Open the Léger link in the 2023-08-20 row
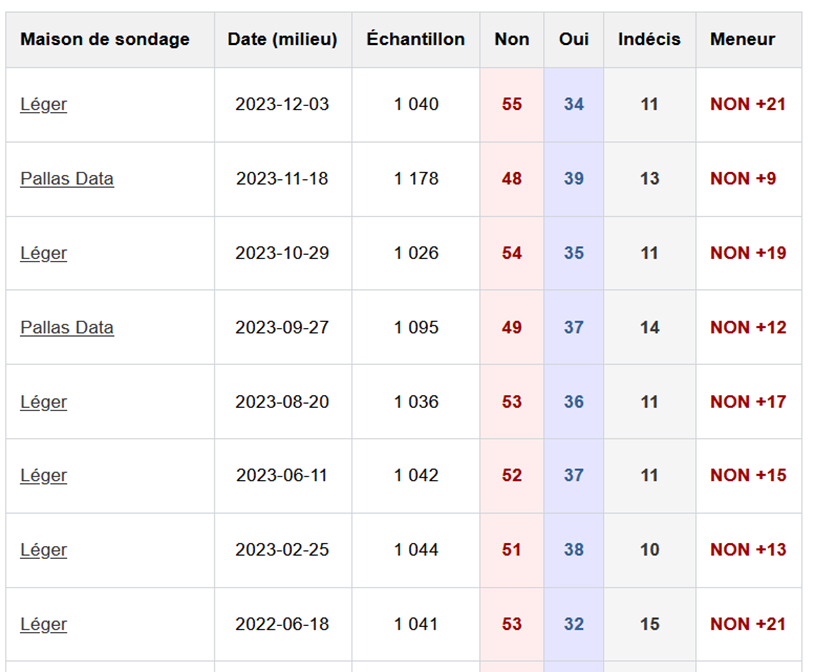The height and width of the screenshot is (672, 814). [44, 402]
